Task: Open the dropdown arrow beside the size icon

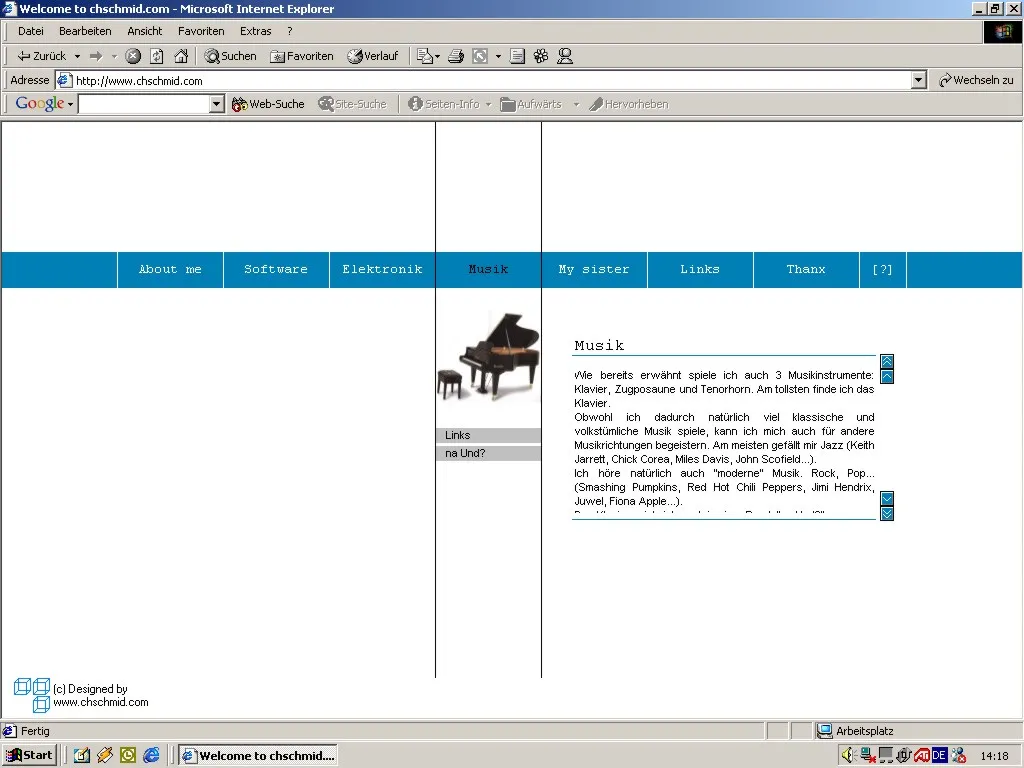Action: pyautogui.click(x=498, y=56)
